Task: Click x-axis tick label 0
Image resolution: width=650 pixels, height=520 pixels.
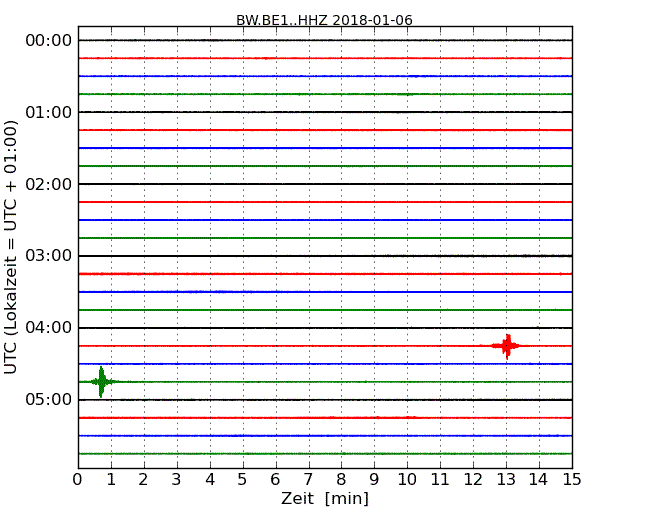Action: click(78, 480)
